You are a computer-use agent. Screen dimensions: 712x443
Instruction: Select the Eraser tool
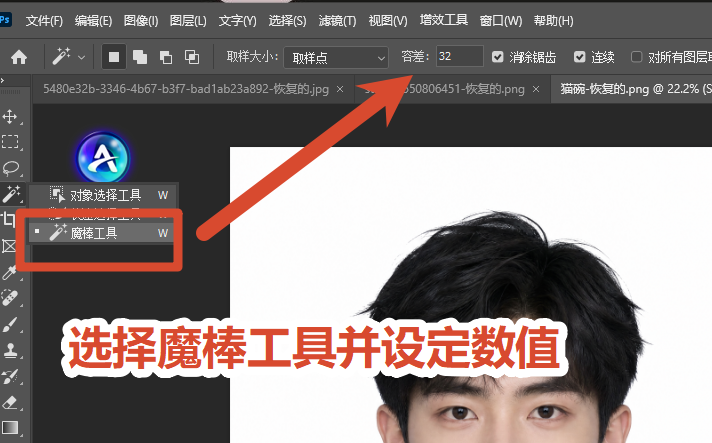pyautogui.click(x=10, y=403)
